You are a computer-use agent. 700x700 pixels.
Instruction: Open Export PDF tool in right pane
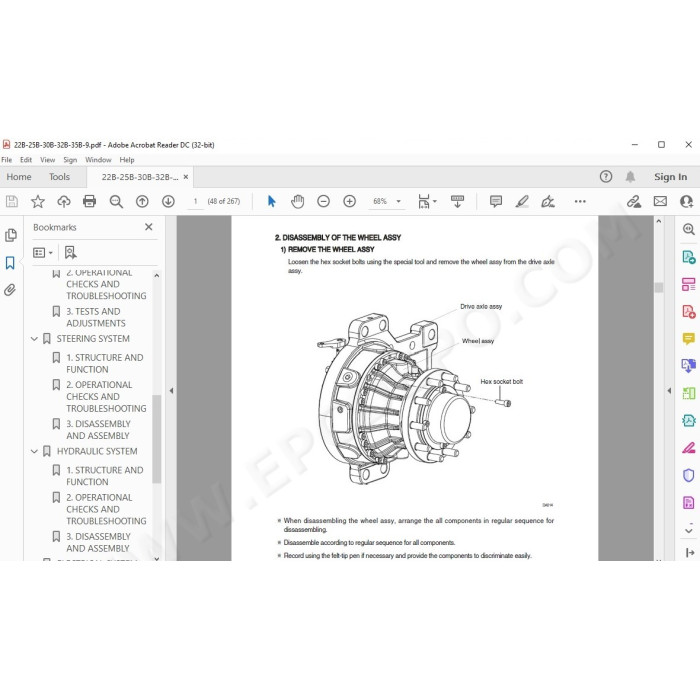pos(688,257)
